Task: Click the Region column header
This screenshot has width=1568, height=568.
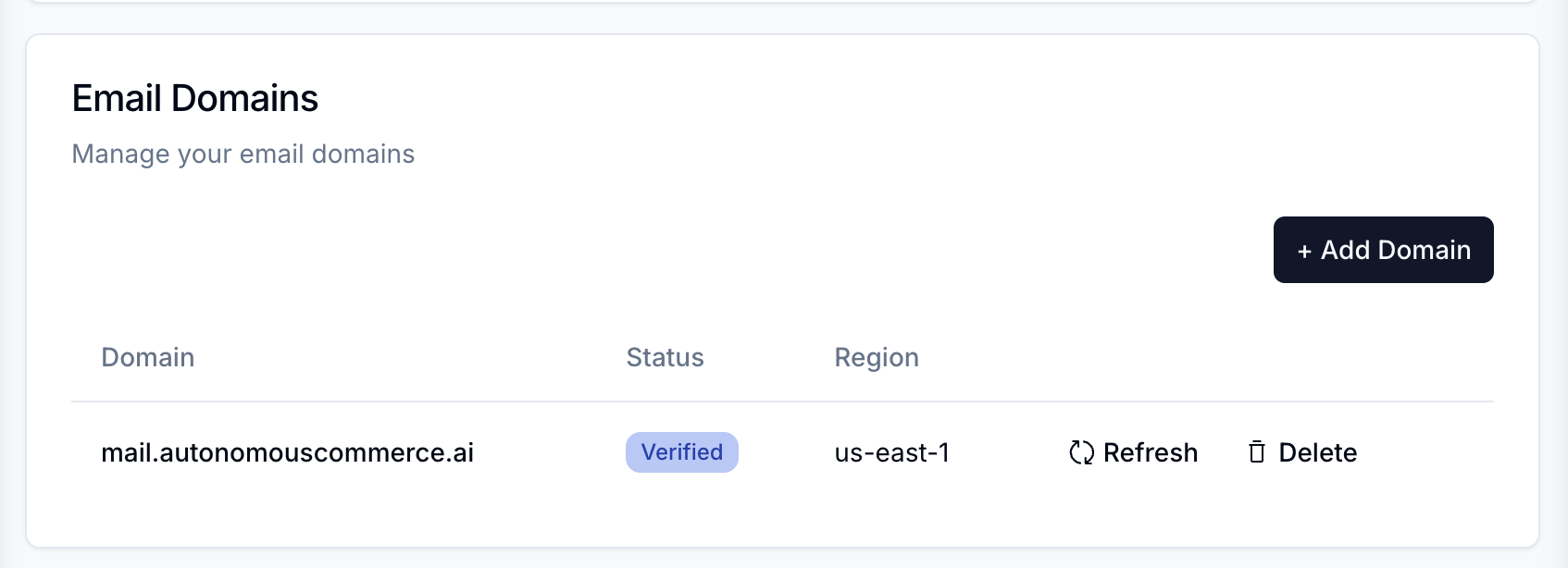Action: [x=877, y=357]
